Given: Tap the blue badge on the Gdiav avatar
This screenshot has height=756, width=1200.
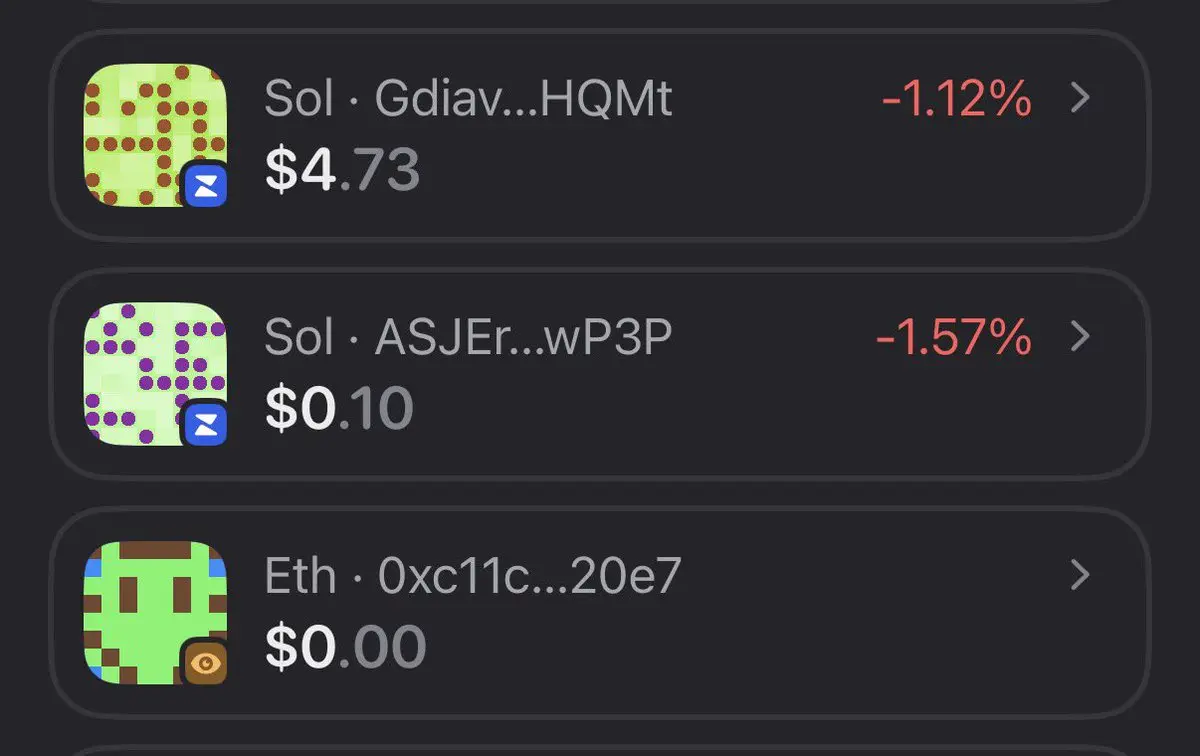Looking at the screenshot, I should click(206, 185).
